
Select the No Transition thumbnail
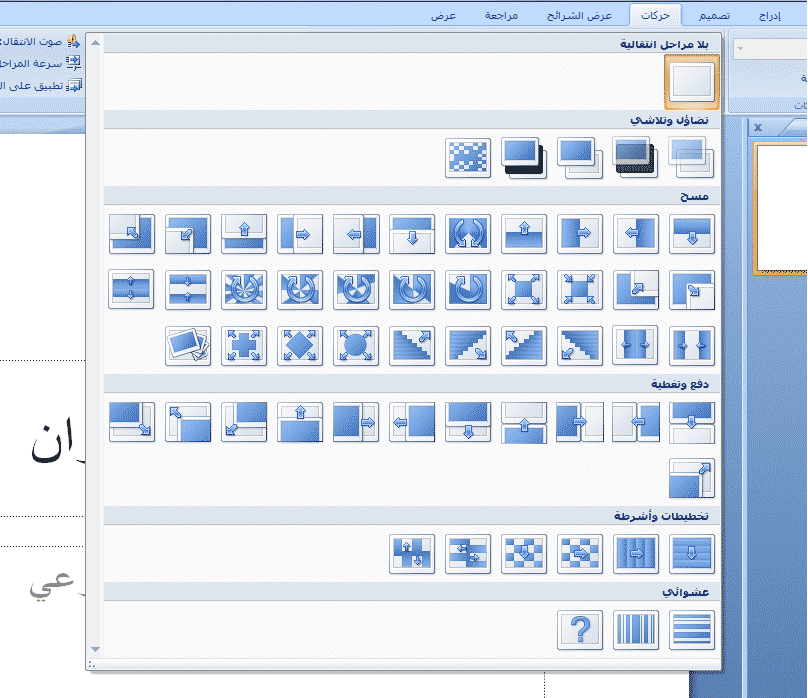tap(692, 82)
